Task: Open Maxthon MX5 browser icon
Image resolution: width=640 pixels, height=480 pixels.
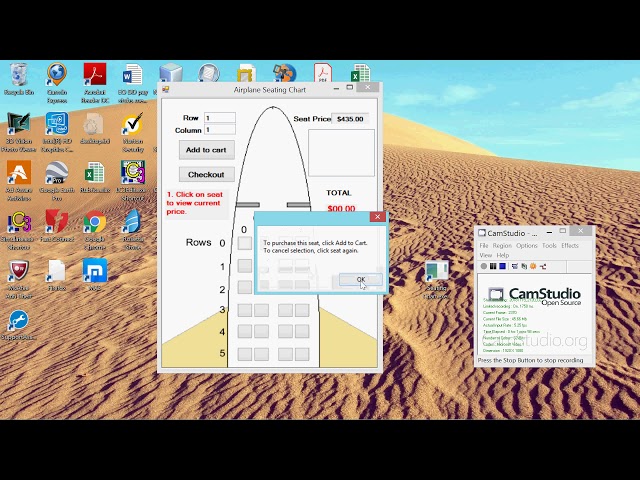Action: 95,275
